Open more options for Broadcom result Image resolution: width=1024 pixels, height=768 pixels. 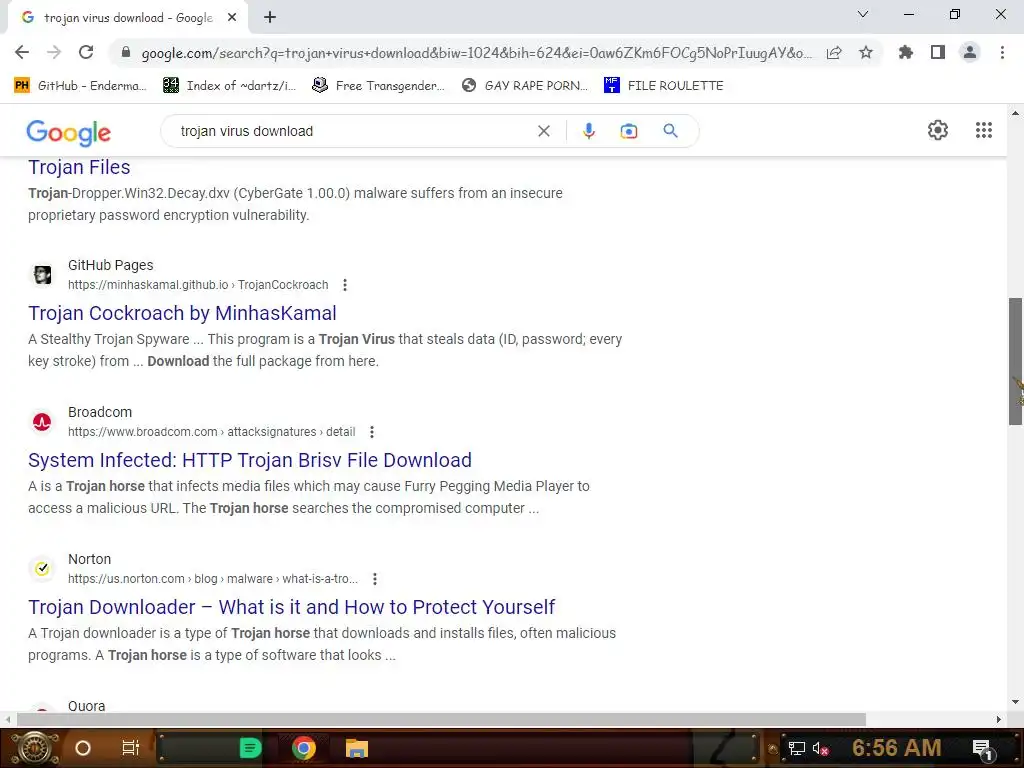click(x=372, y=432)
